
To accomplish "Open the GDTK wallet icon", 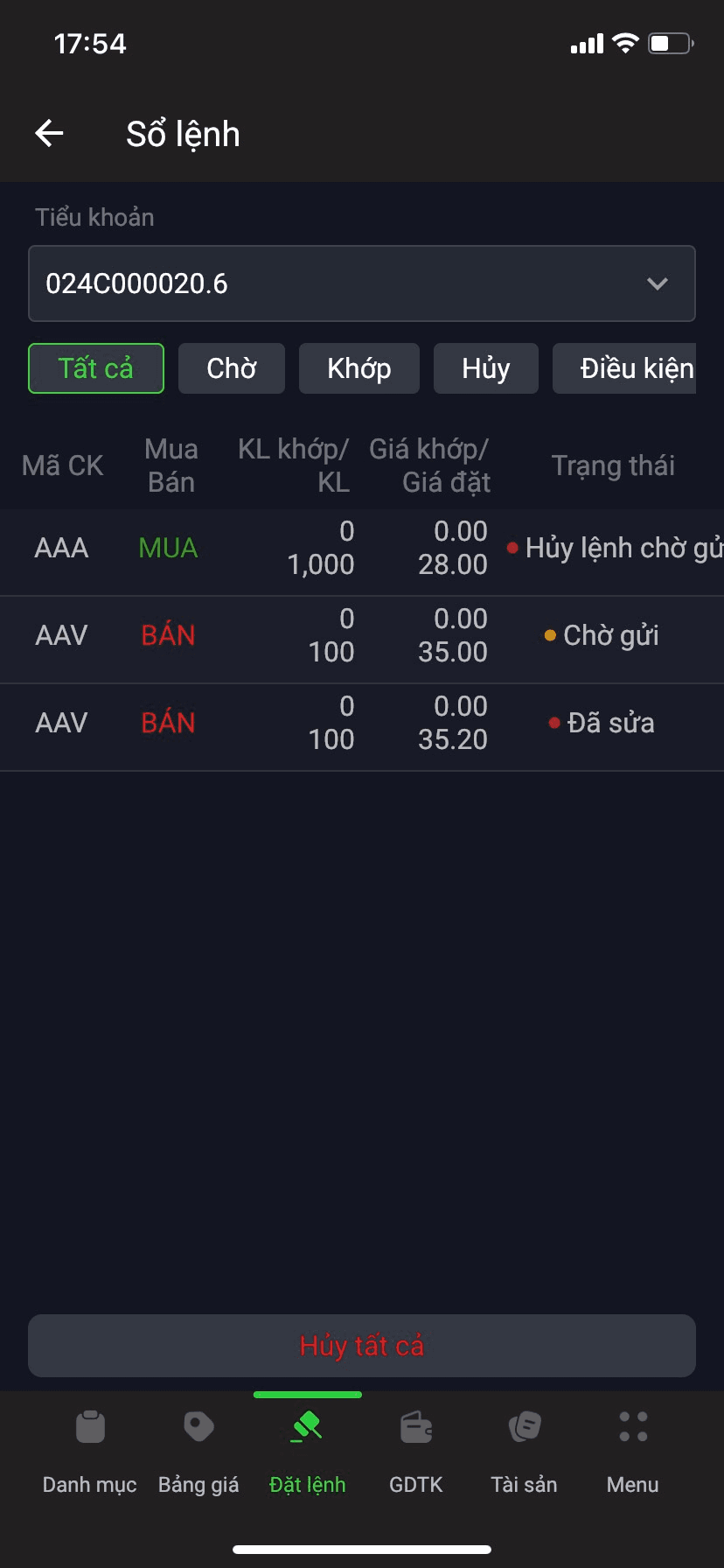I will tap(416, 1426).
